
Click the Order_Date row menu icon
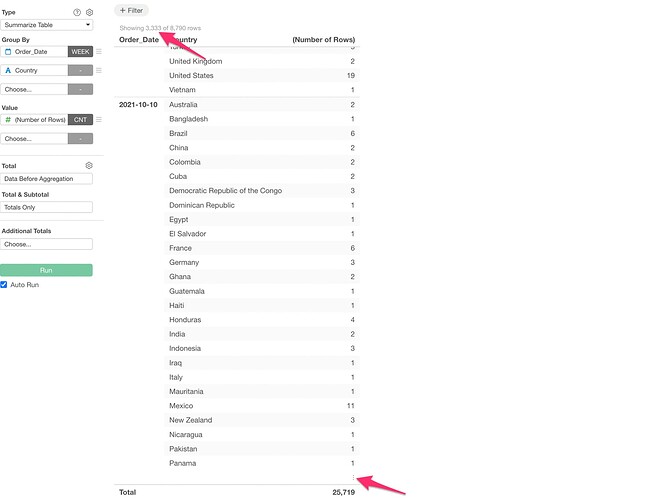(98, 51)
